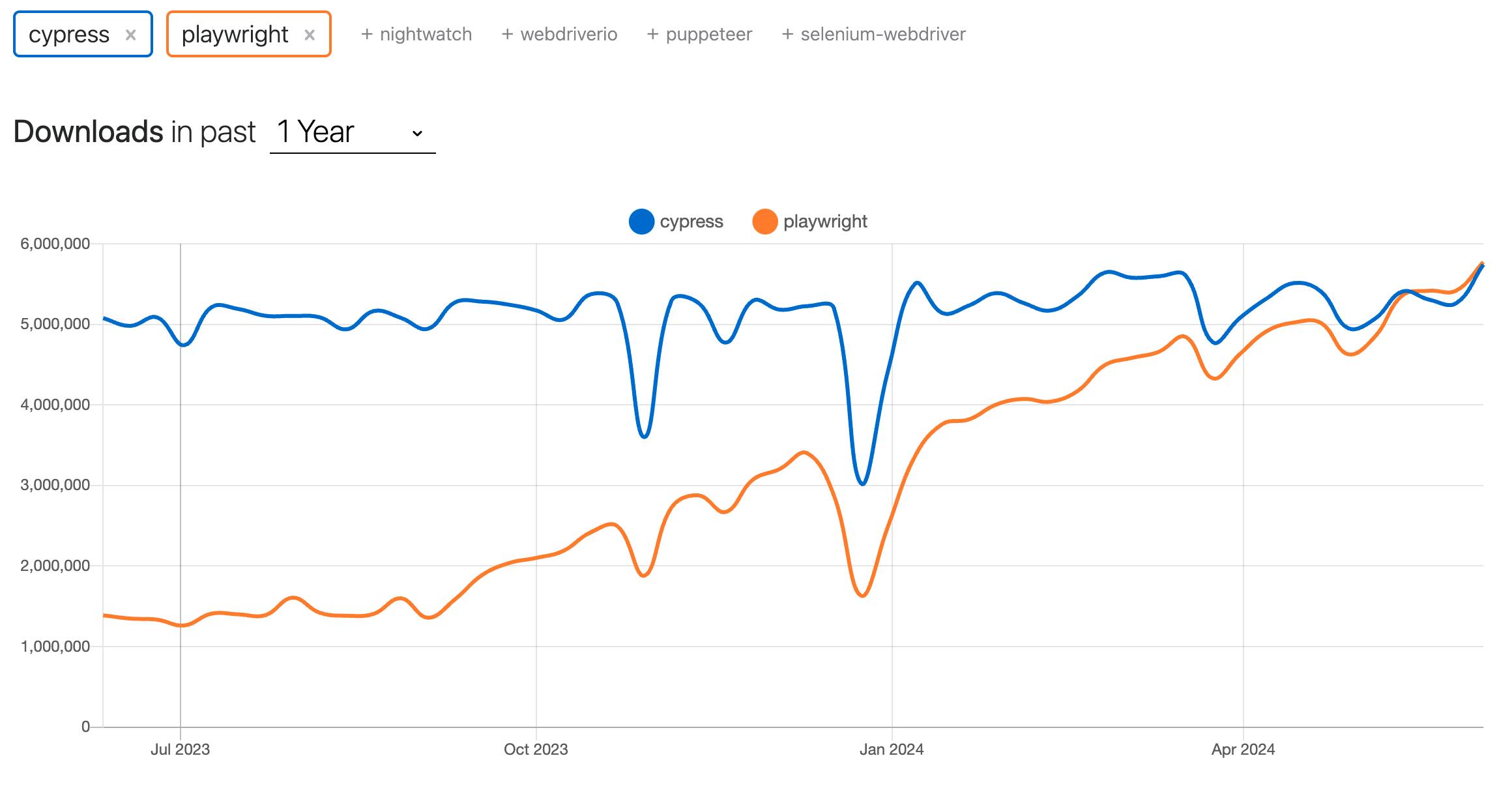The width and height of the screenshot is (1512, 801).
Task: Toggle cypress series via blue legend dot
Action: coord(641,222)
